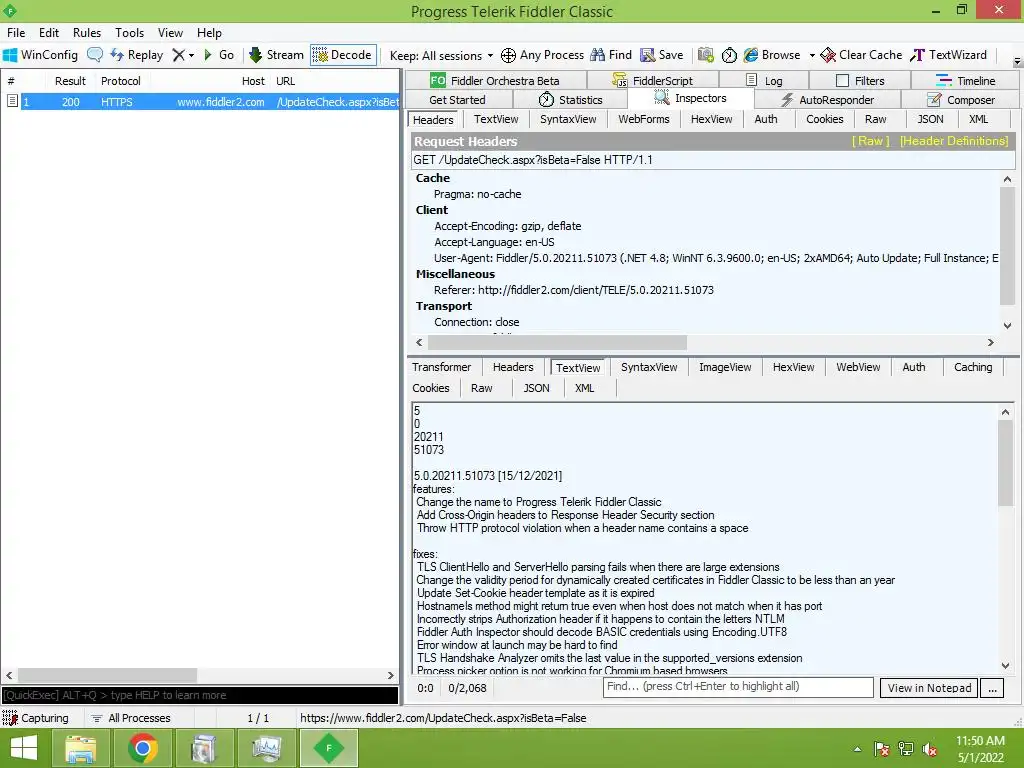Select response ImageView tab

(725, 367)
